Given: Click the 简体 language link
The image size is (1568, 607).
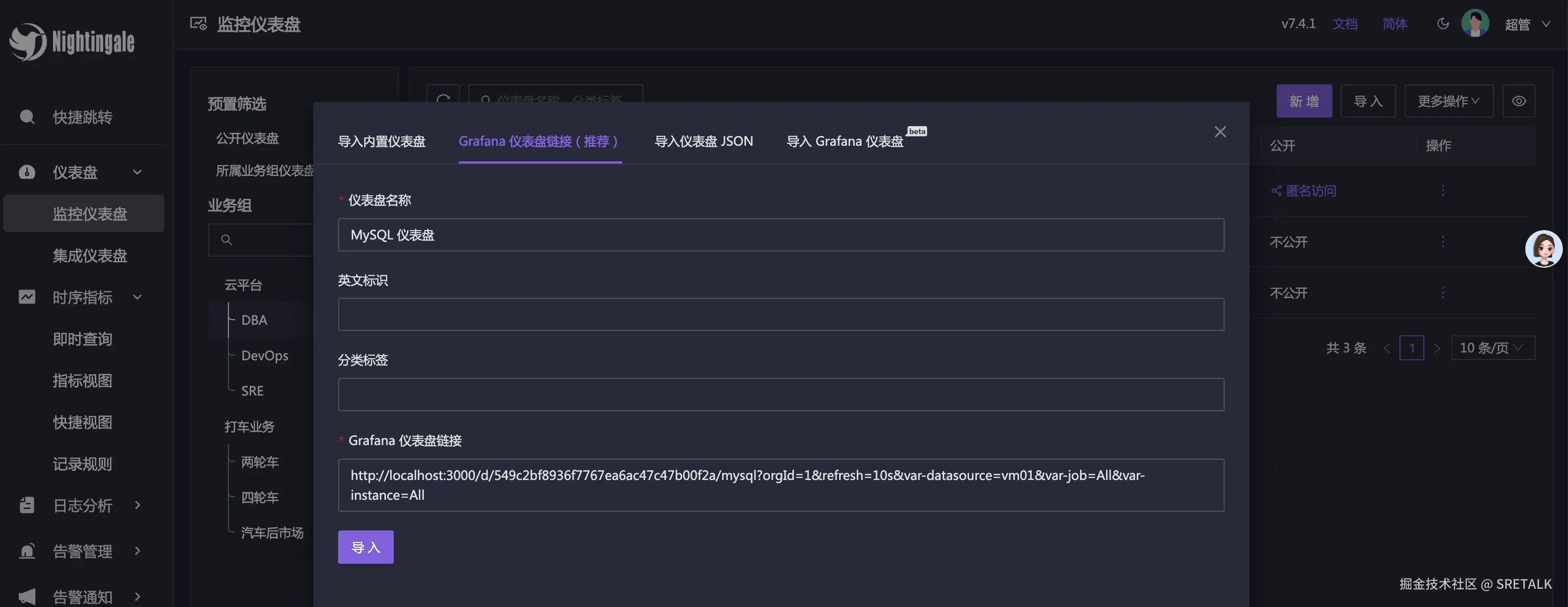Looking at the screenshot, I should tap(1395, 24).
